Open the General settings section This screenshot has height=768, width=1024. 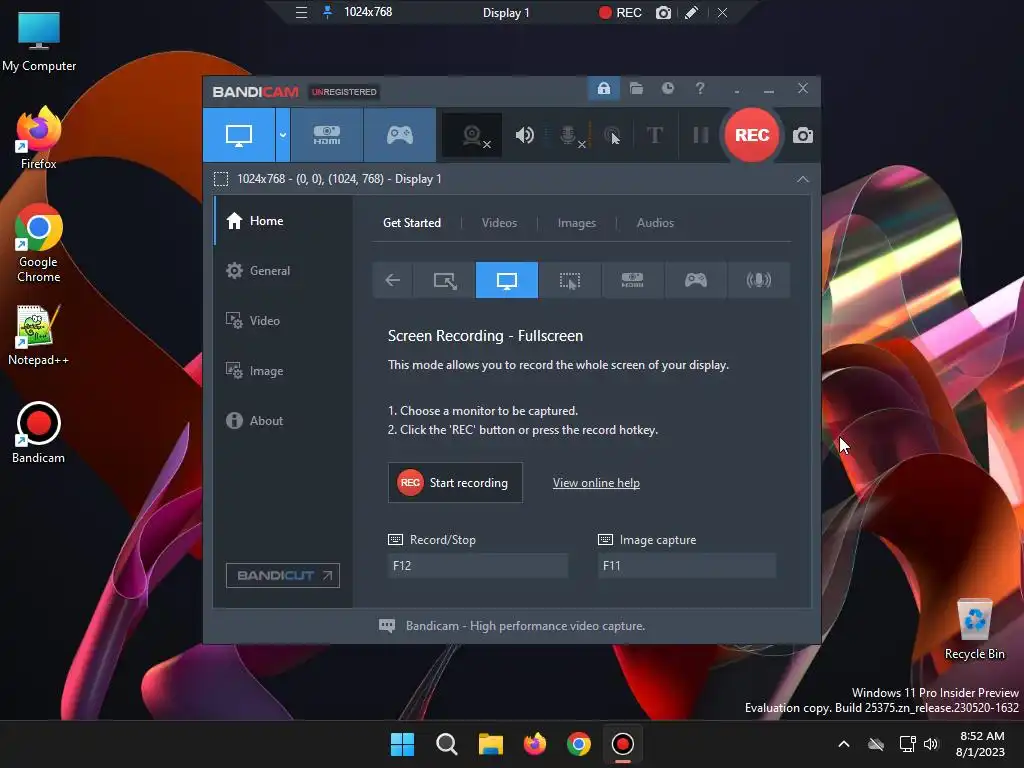(x=283, y=271)
